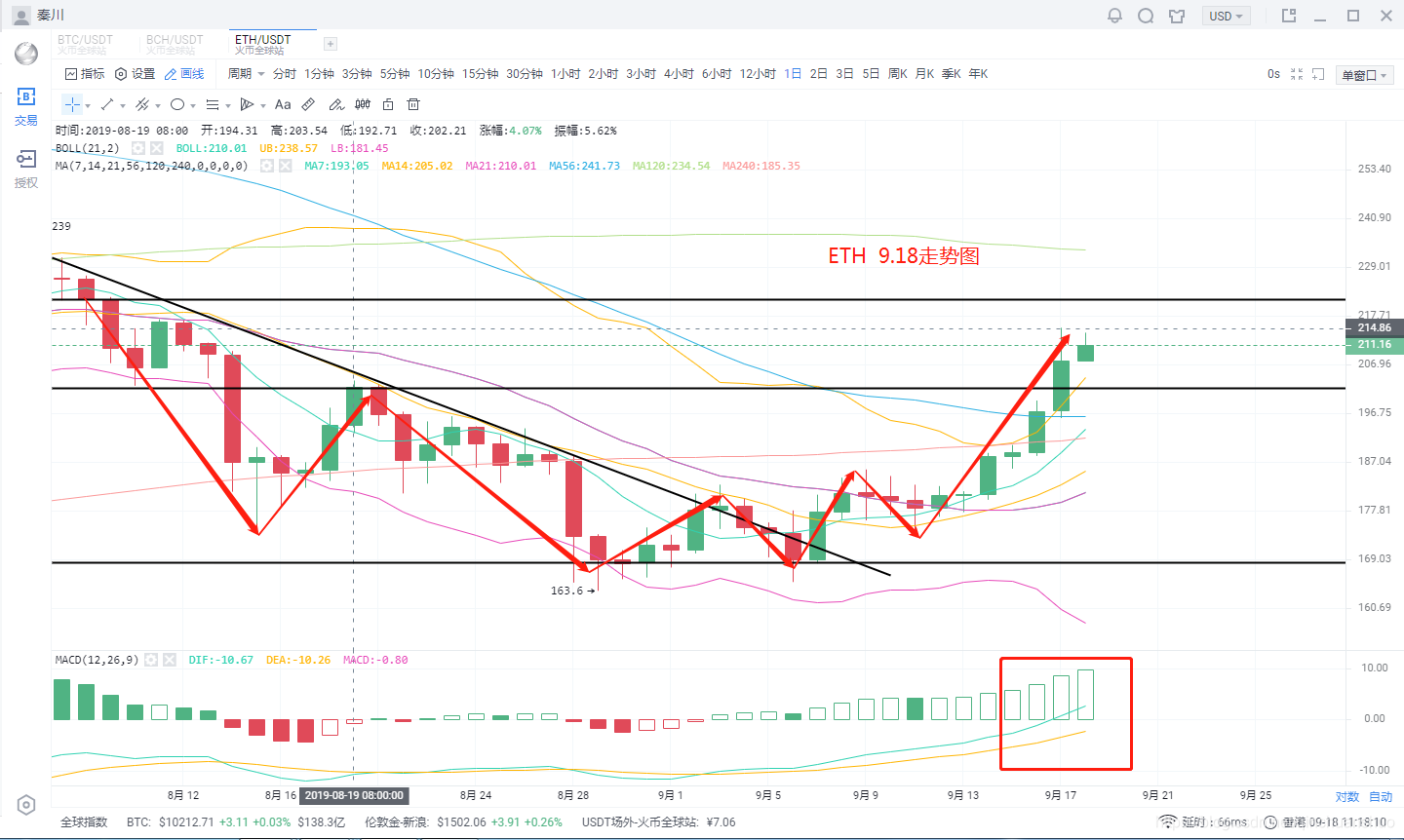
Task: Add a new tab with plus icon
Action: tap(331, 44)
